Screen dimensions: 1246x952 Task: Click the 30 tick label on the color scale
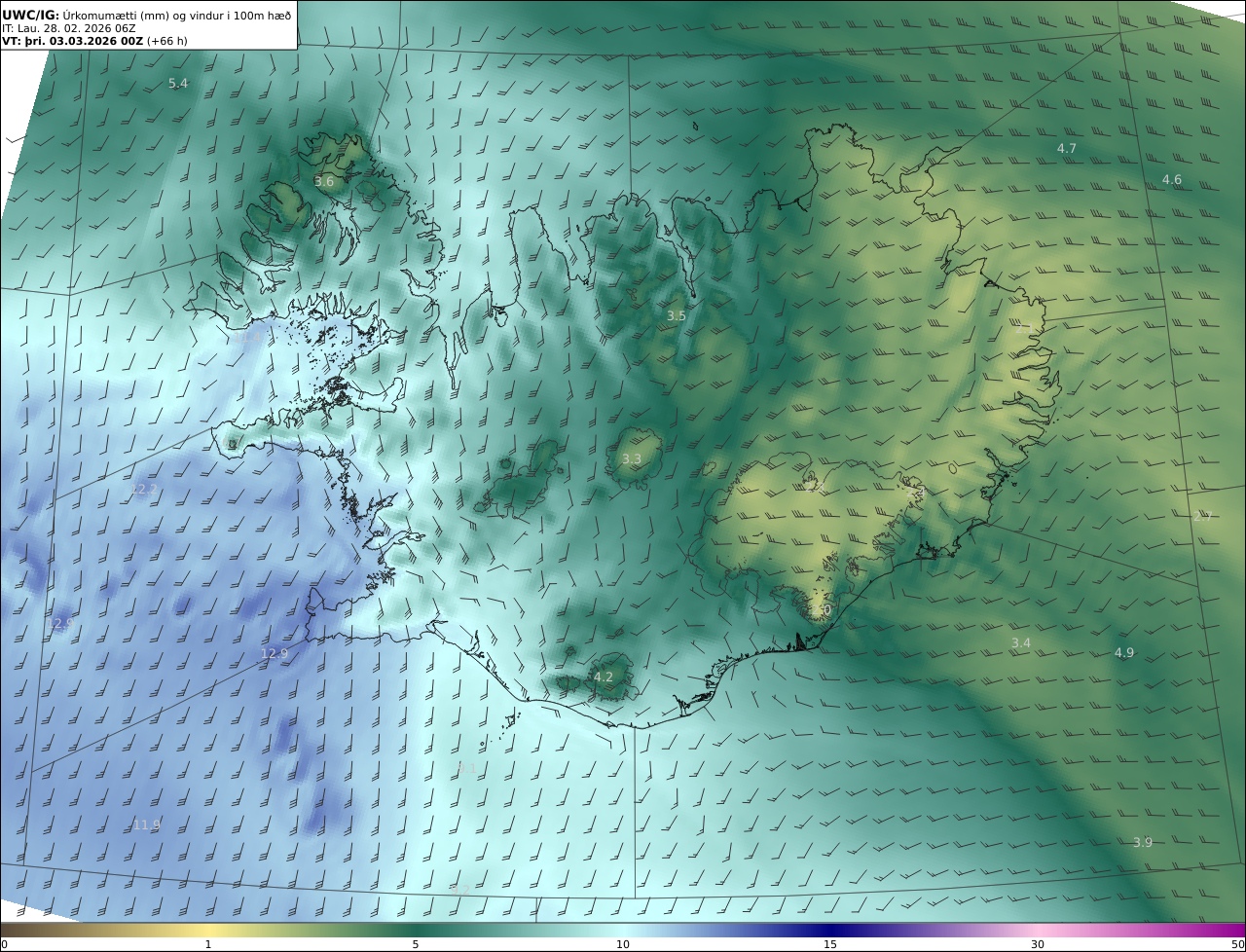1038,944
